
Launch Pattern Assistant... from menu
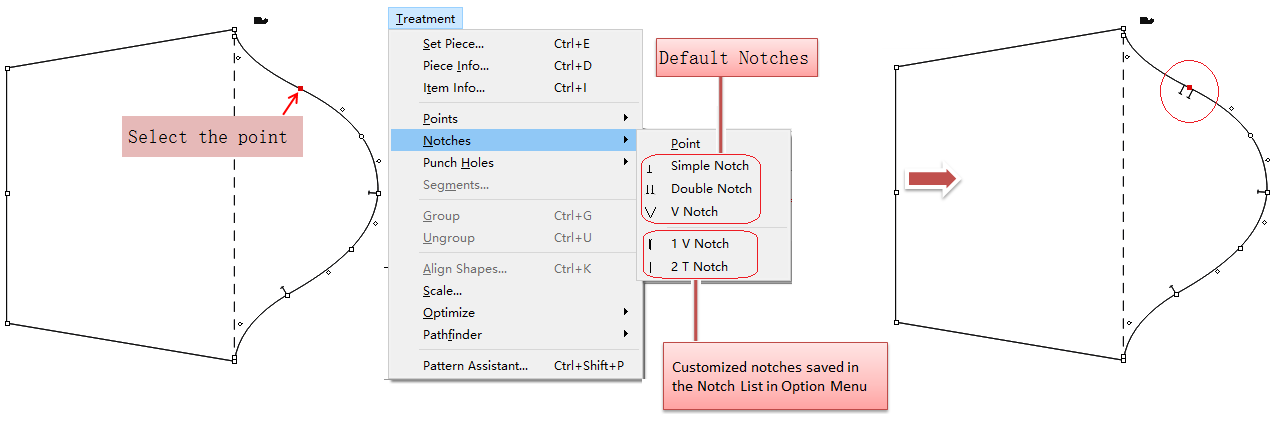(475, 366)
